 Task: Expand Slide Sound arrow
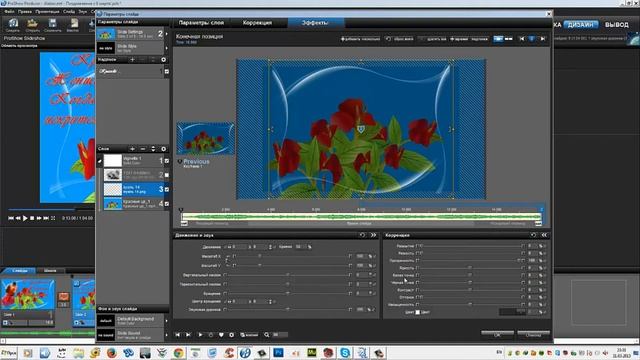167,335
